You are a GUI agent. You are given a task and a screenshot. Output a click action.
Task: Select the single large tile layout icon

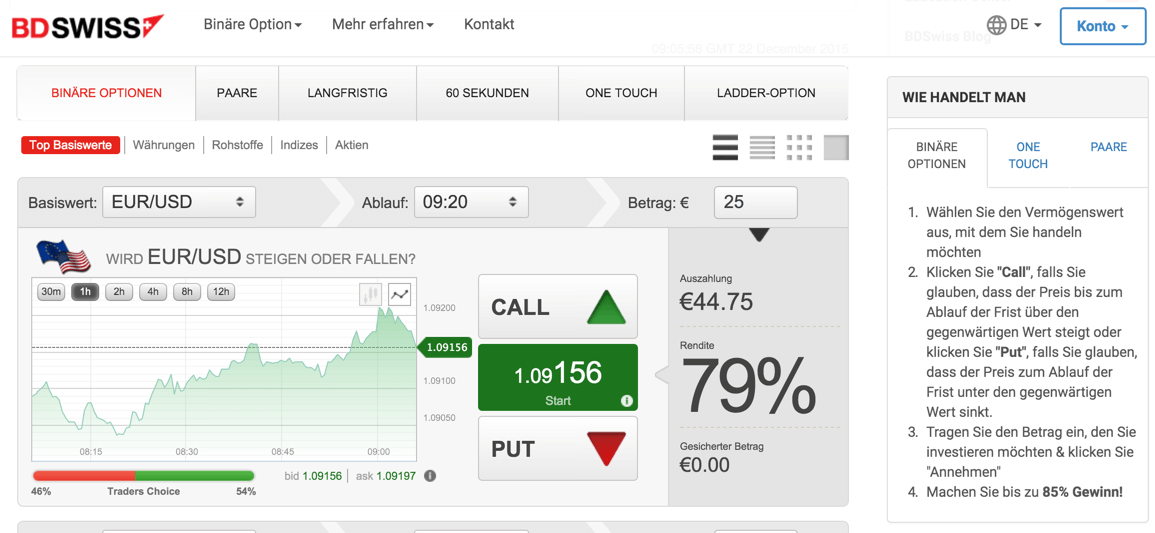pyautogui.click(x=836, y=147)
